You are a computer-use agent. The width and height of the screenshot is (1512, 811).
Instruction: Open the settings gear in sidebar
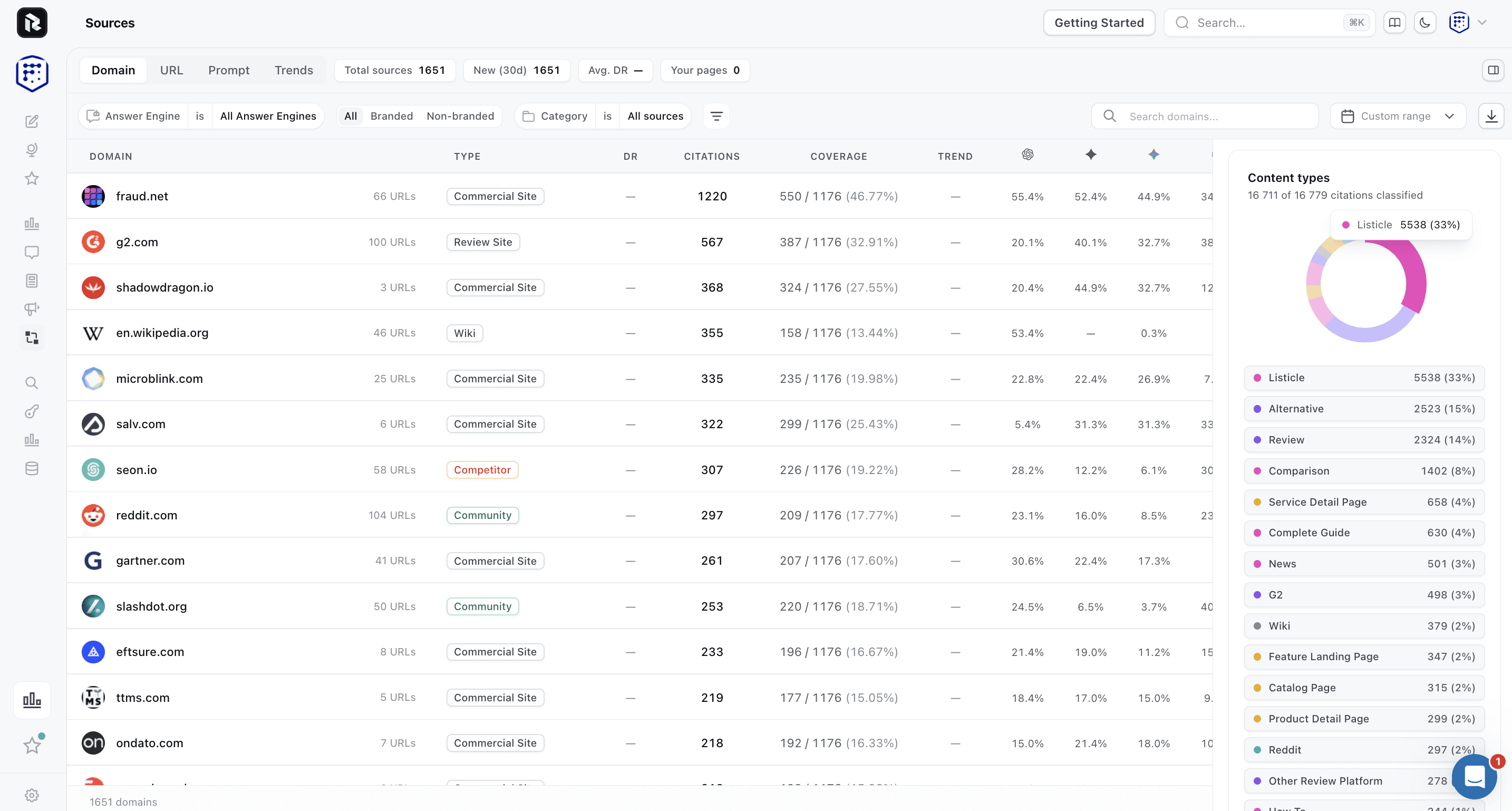32,795
